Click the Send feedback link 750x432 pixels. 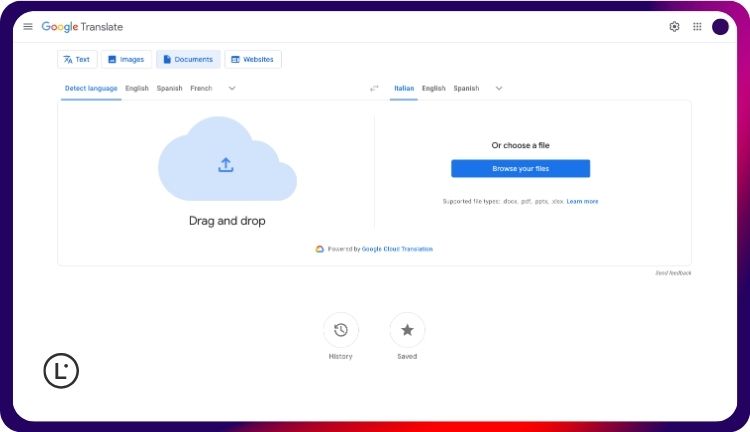[x=673, y=273]
